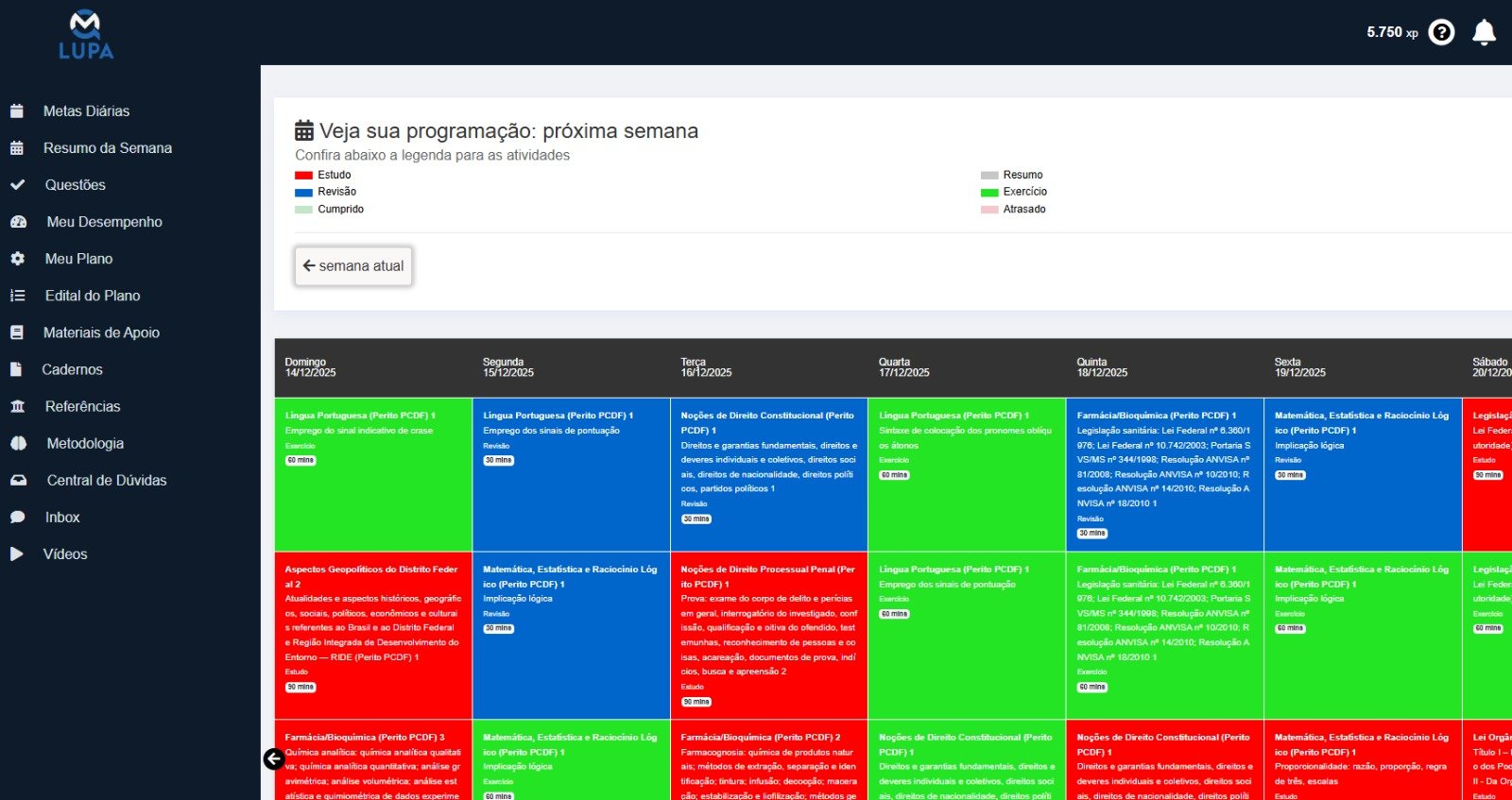Open Sunday's Aspectos Geopolíticos do Distrito Federal card
The height and width of the screenshot is (800, 1512).
point(373,636)
